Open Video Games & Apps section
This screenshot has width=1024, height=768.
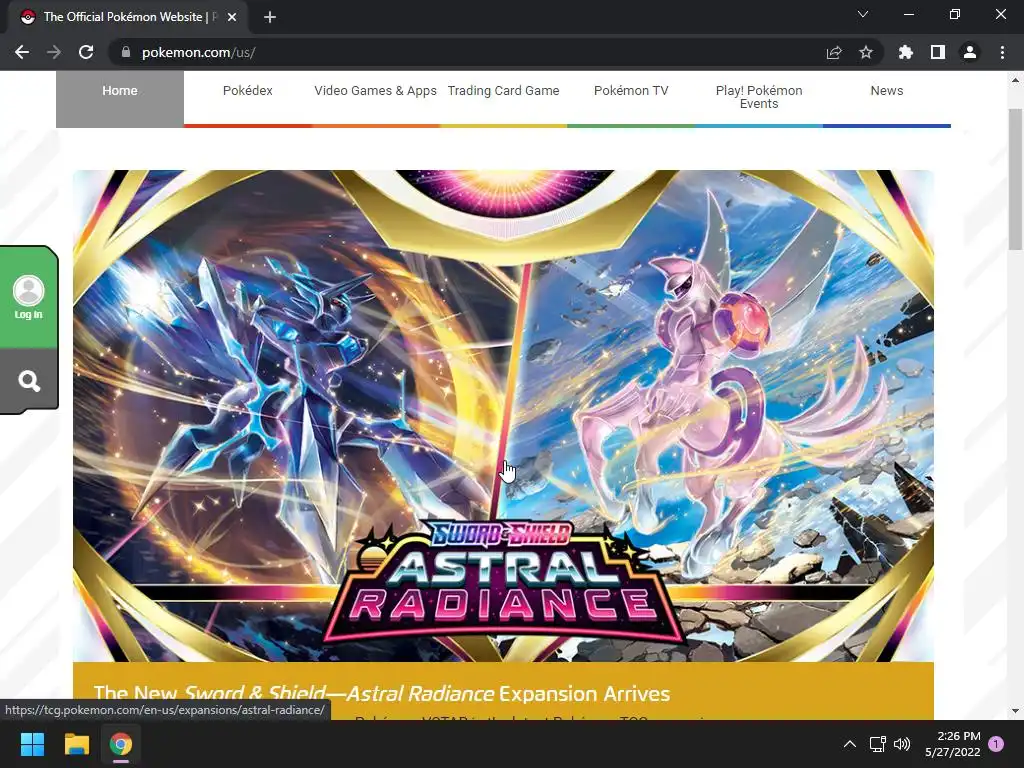[x=376, y=91]
